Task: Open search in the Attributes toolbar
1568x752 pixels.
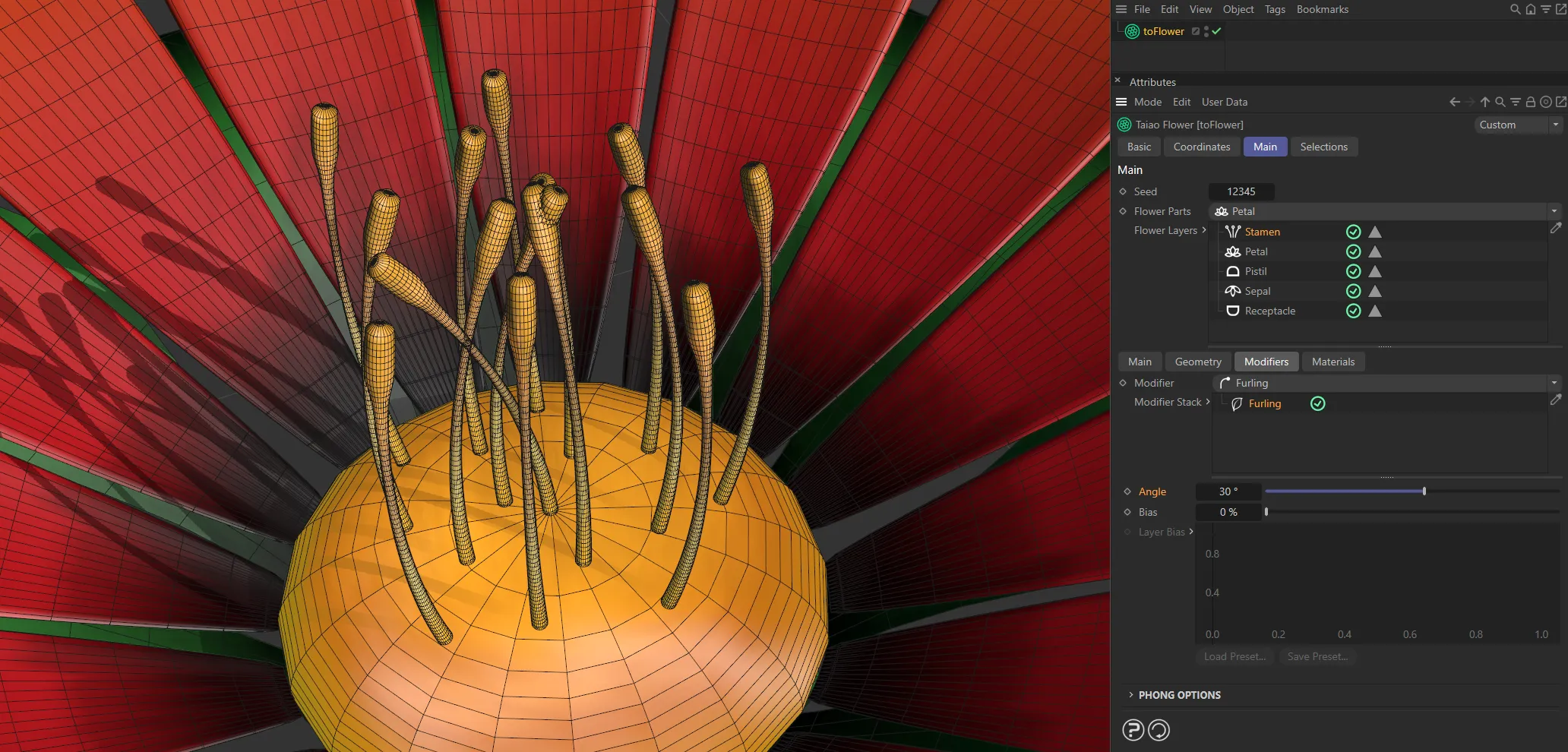Action: 1500,101
